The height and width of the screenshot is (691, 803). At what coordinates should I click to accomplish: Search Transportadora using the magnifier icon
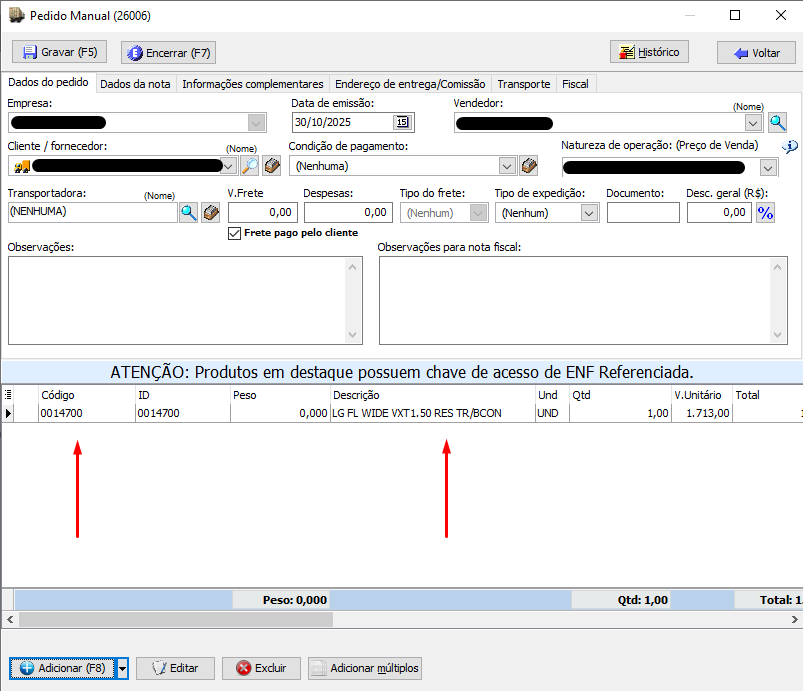tap(188, 212)
